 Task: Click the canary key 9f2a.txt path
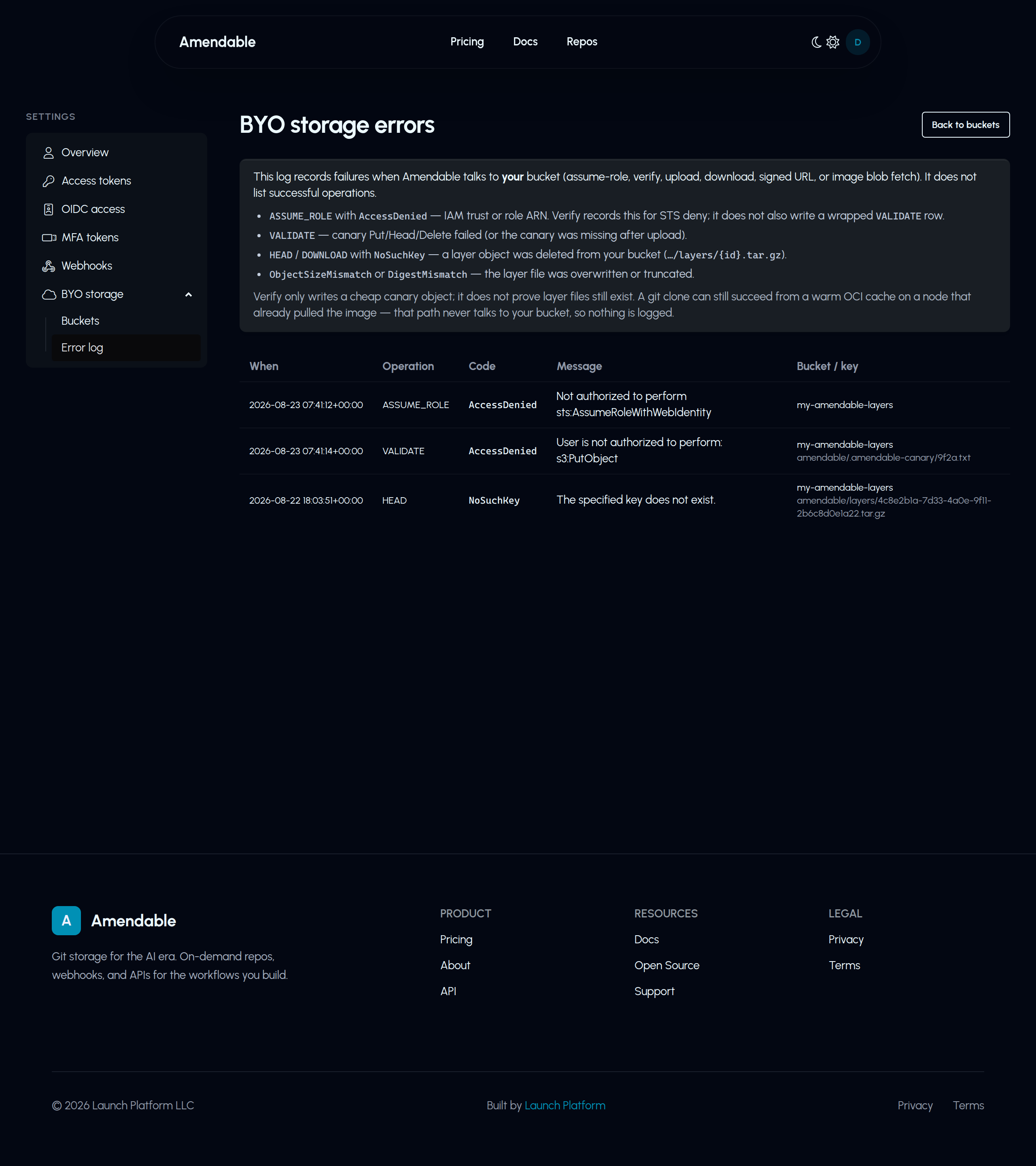[x=883, y=457]
